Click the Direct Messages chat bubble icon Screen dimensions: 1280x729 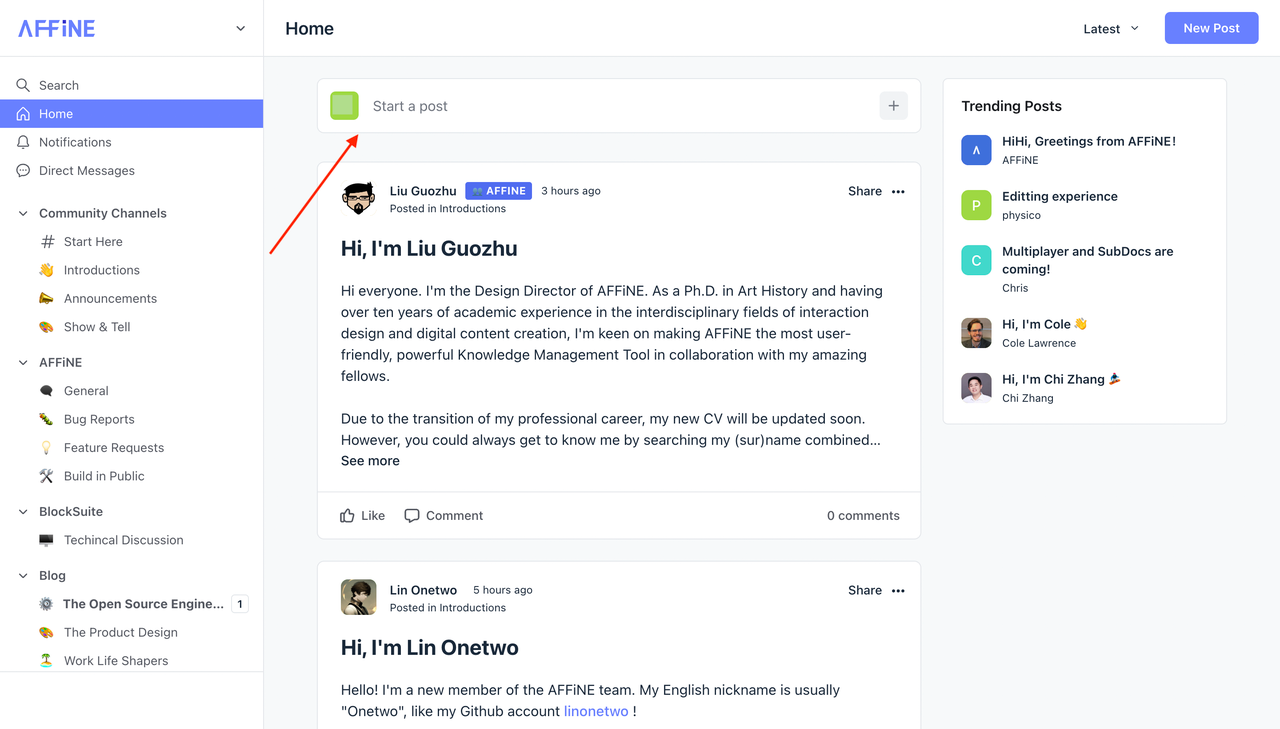click(x=23, y=171)
